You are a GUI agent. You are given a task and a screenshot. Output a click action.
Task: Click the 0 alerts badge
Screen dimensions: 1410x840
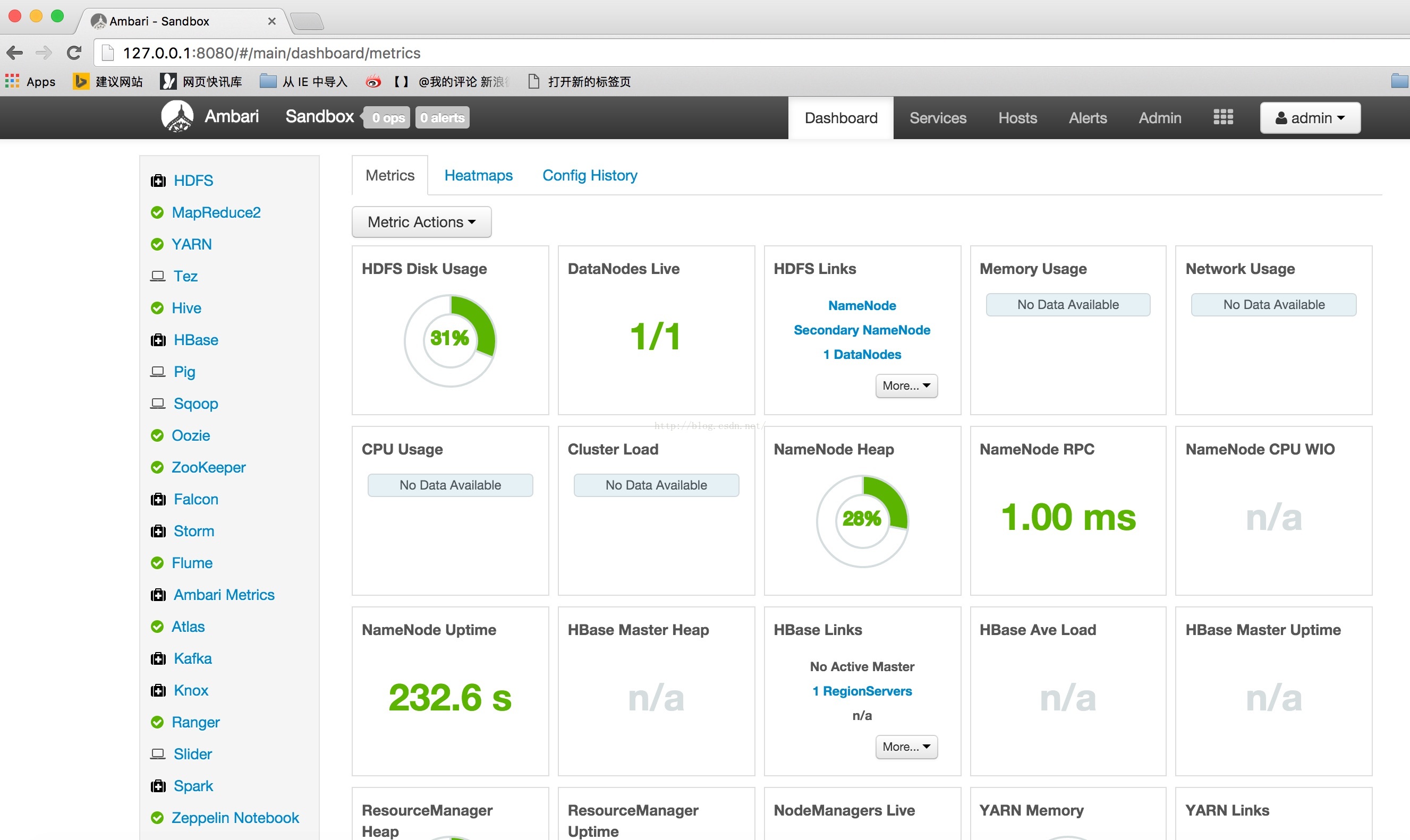point(442,118)
